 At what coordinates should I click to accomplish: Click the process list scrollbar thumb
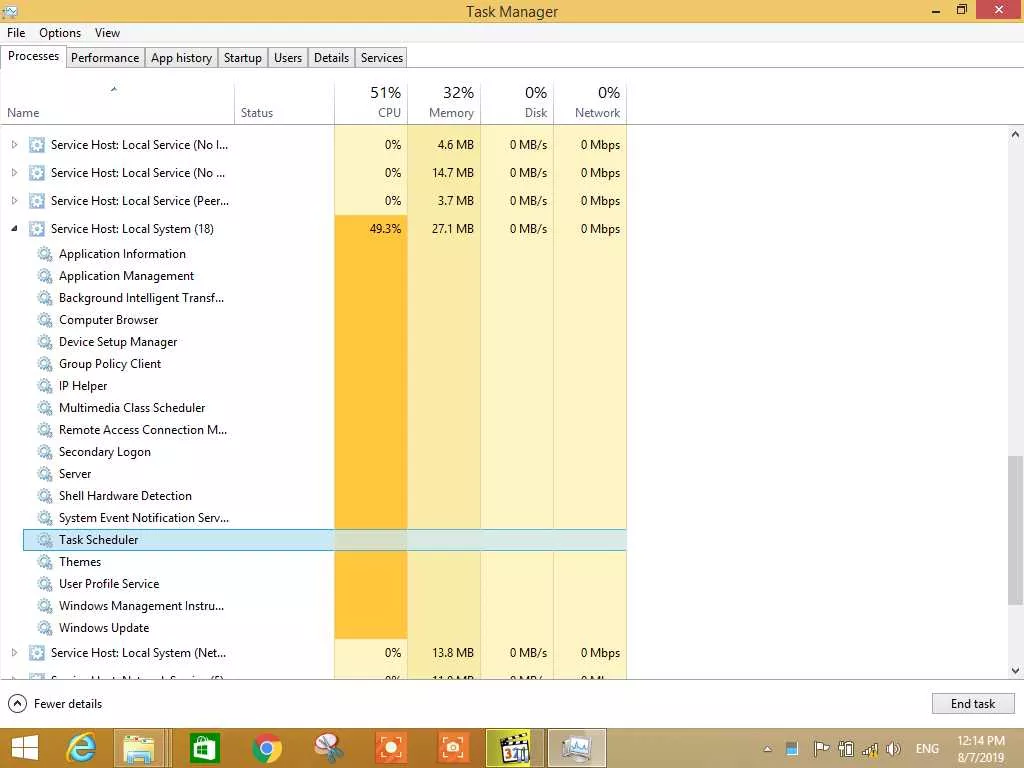(1015, 531)
